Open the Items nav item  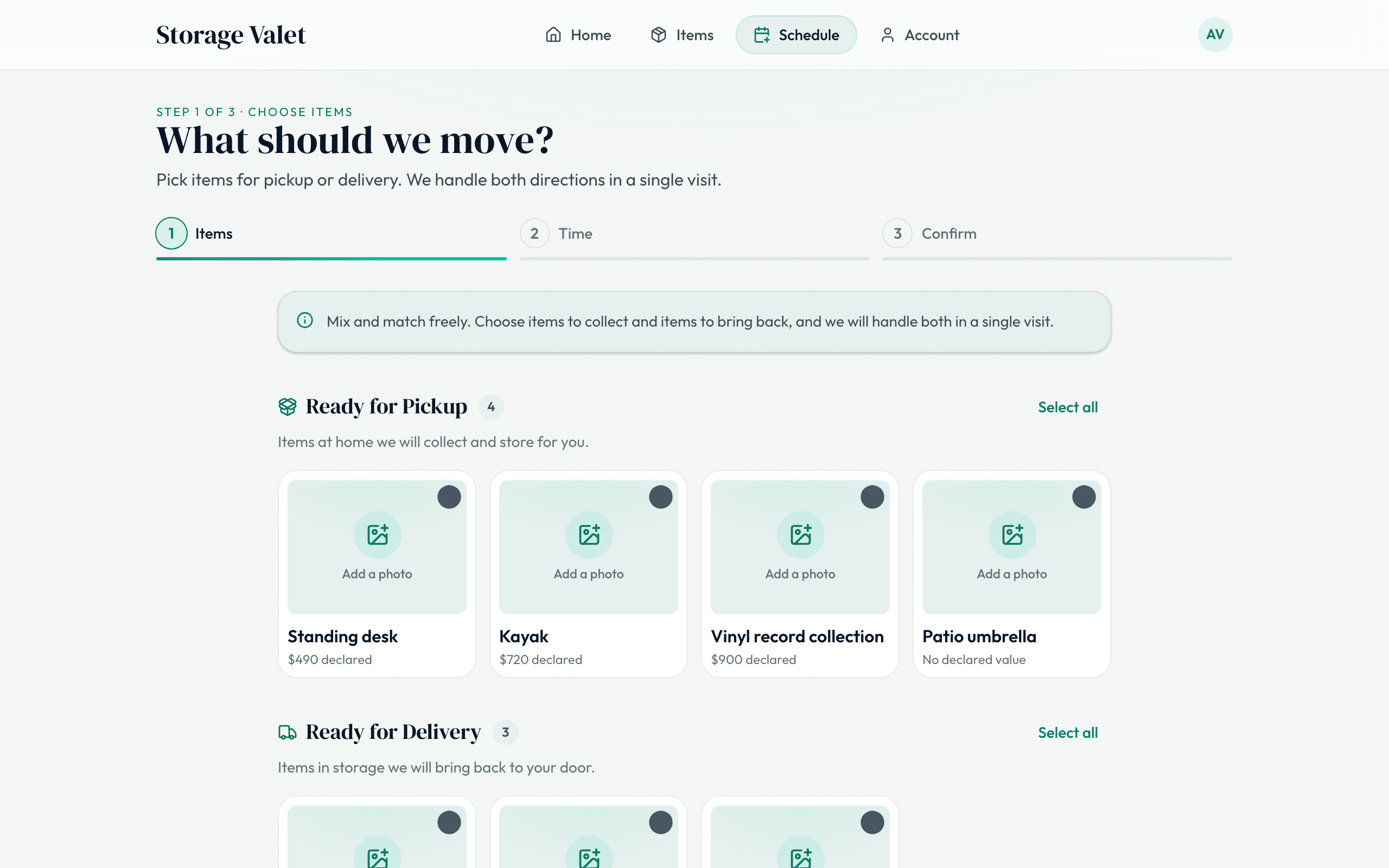(682, 35)
